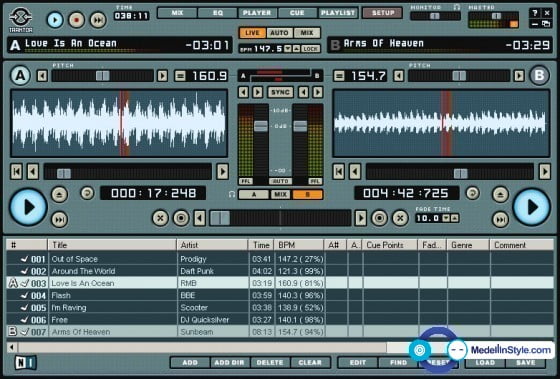The image size is (560, 379).
Task: Click the Native Instruments logo icon
Action: (26, 363)
